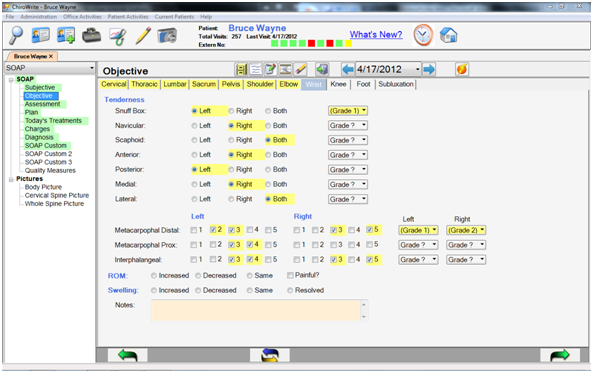This screenshot has height=373, width=593.
Task: Open Metacarpophal Distal Right (Grade 2) dropdown
Action: click(x=466, y=230)
